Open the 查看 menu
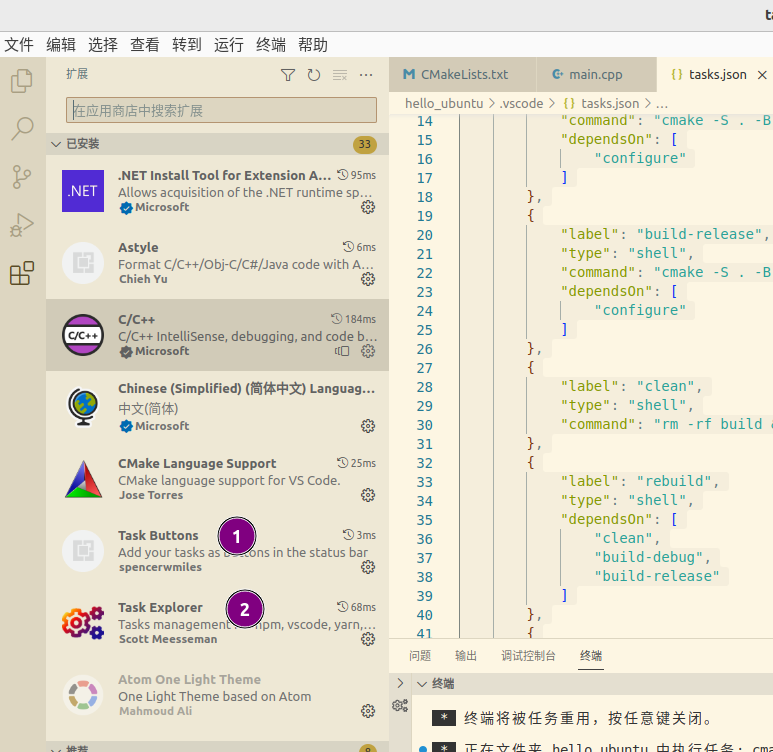This screenshot has height=752, width=773. (x=144, y=45)
